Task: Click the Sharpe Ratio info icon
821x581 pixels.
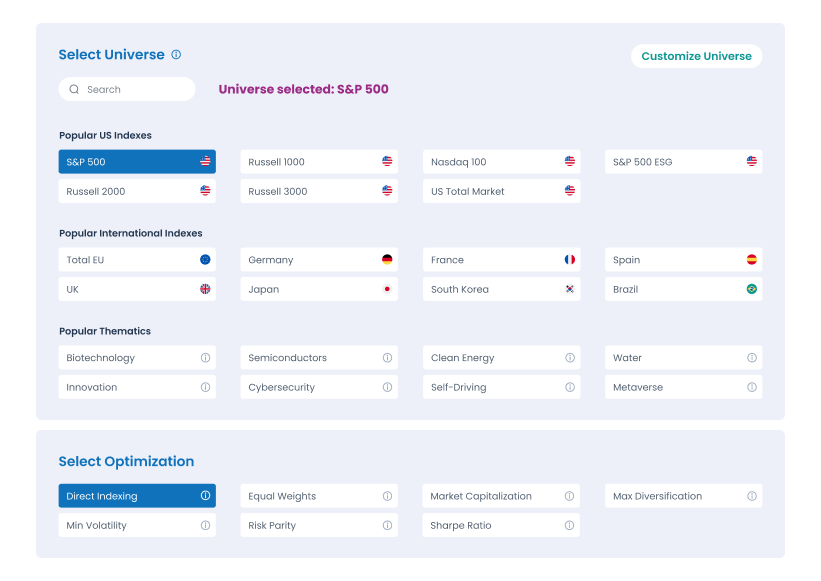Action: pyautogui.click(x=569, y=525)
